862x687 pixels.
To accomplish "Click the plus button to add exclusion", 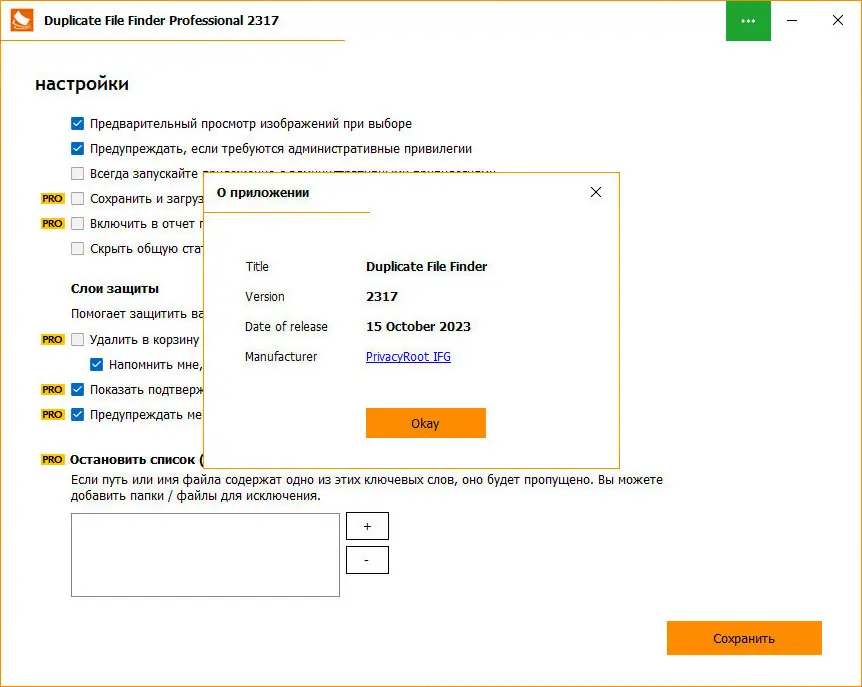I will point(367,527).
